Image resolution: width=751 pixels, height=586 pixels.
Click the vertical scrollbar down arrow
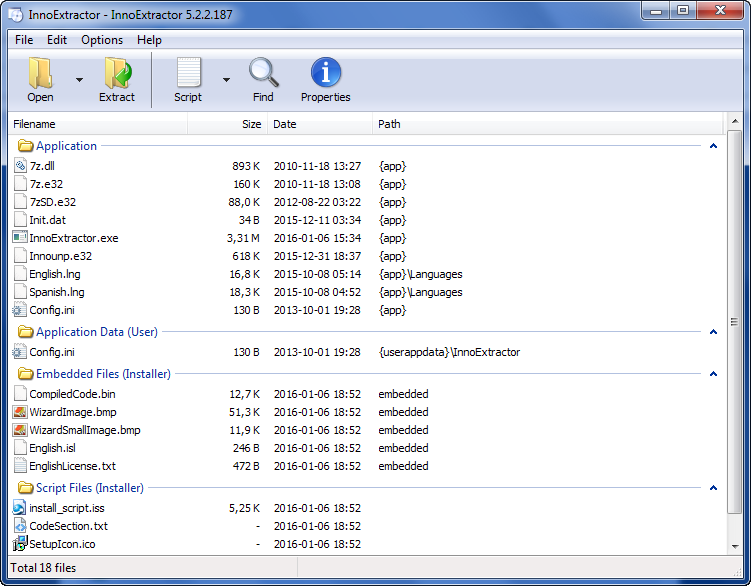pyautogui.click(x=735, y=548)
